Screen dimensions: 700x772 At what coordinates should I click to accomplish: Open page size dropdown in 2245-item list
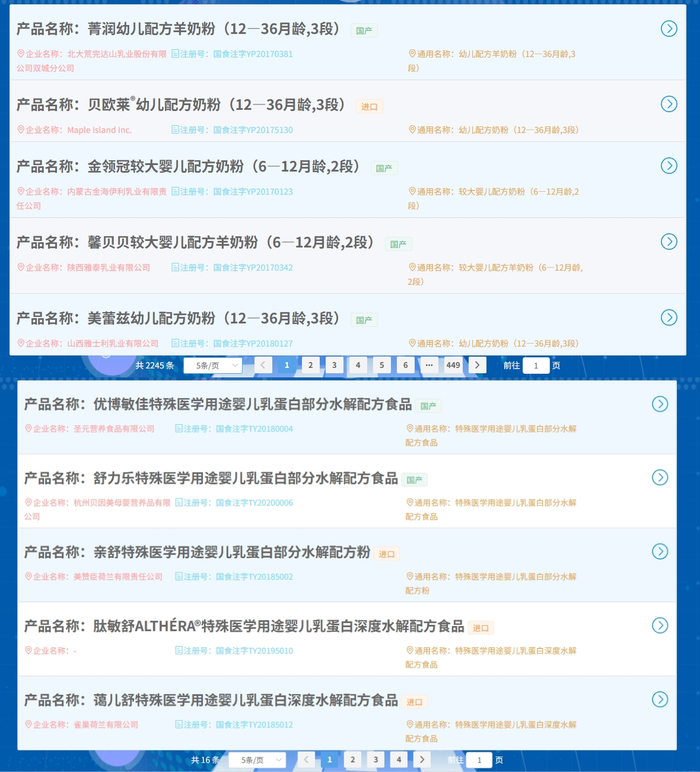213,365
